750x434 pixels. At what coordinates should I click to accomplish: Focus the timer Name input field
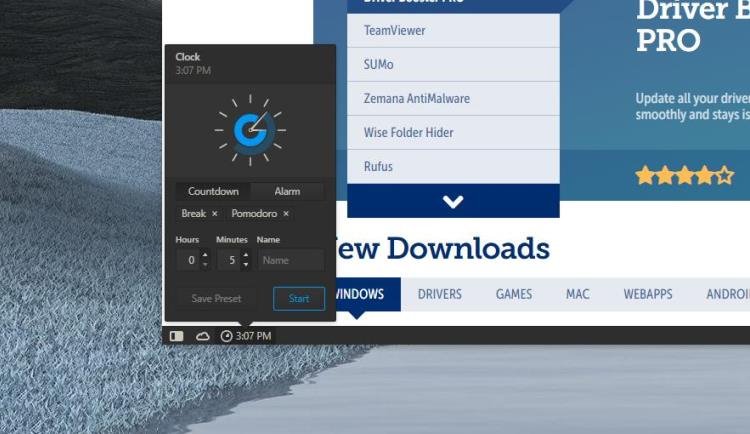click(291, 260)
